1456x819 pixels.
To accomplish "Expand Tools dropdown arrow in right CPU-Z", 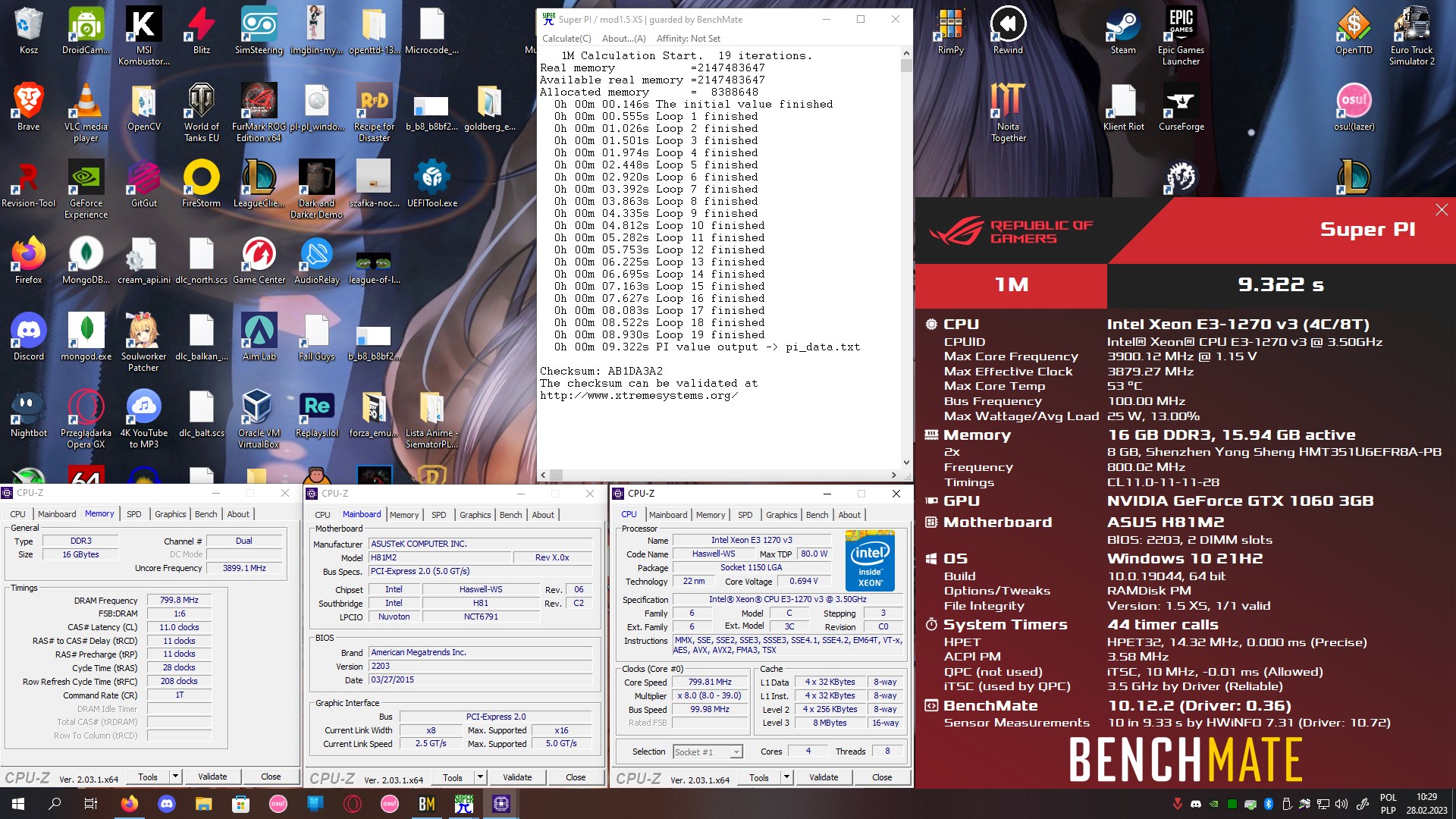I will [x=786, y=777].
